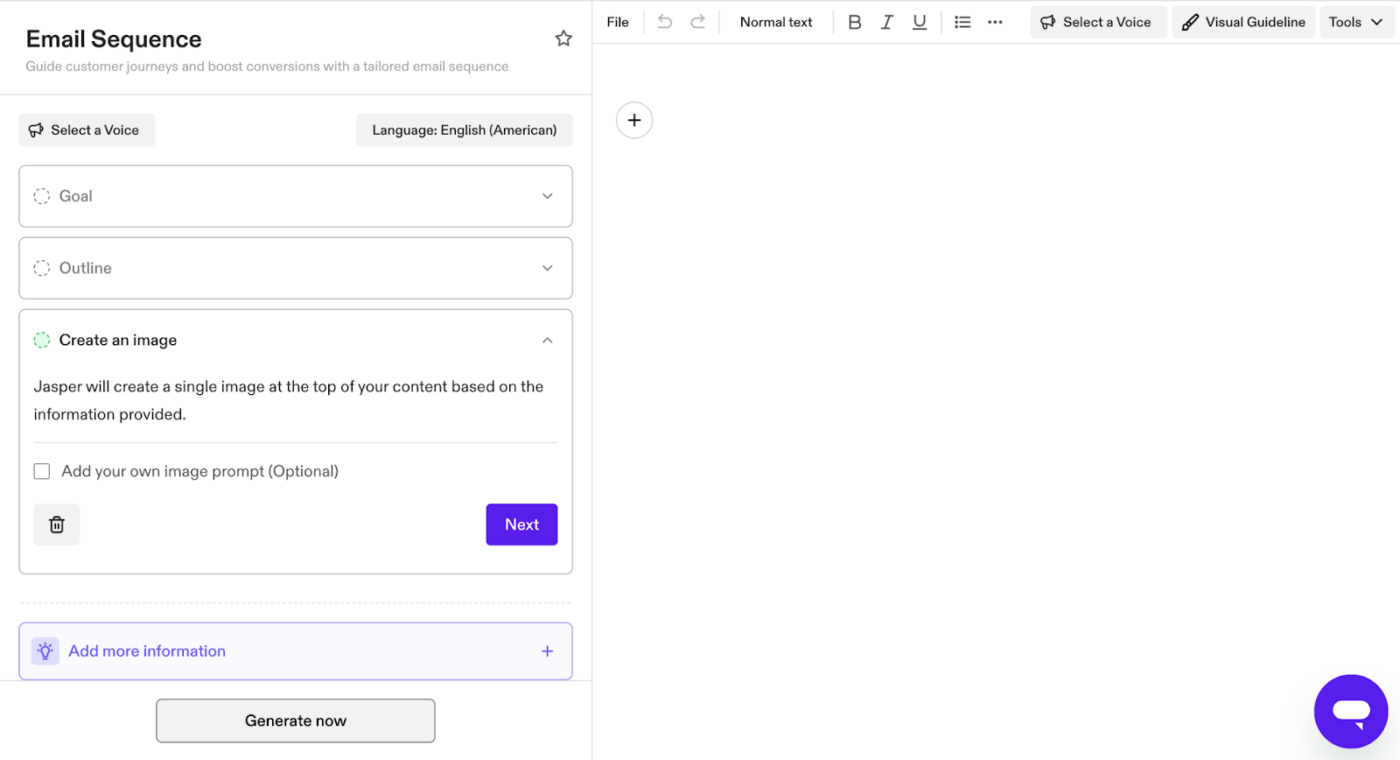Click the plus circle to add content block

click(x=634, y=120)
